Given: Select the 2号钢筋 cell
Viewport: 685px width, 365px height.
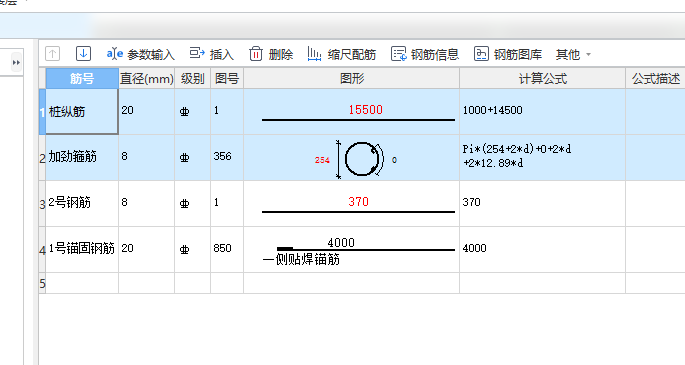Looking at the screenshot, I should pos(82,203).
